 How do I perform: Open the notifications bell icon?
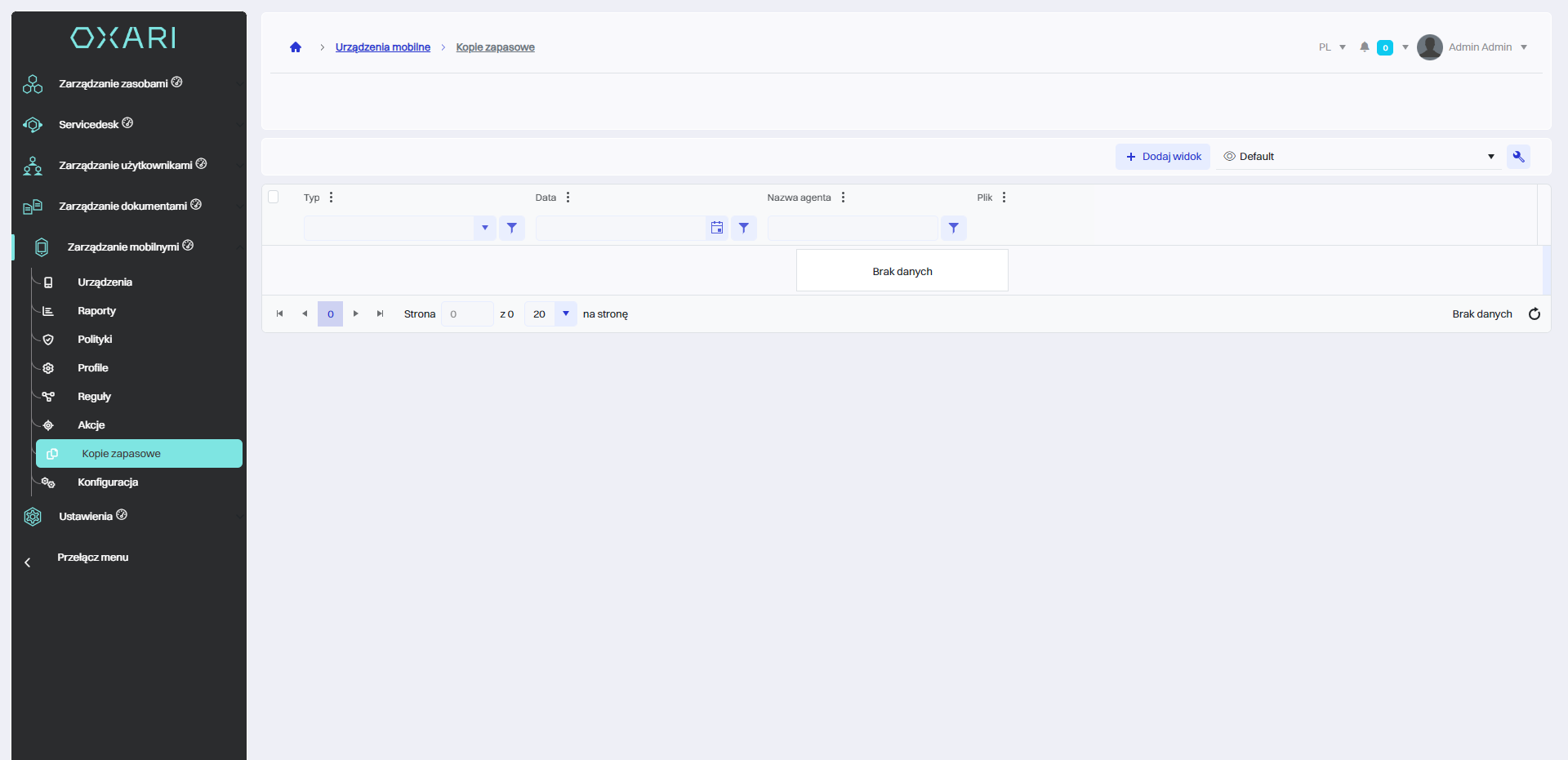(1364, 47)
